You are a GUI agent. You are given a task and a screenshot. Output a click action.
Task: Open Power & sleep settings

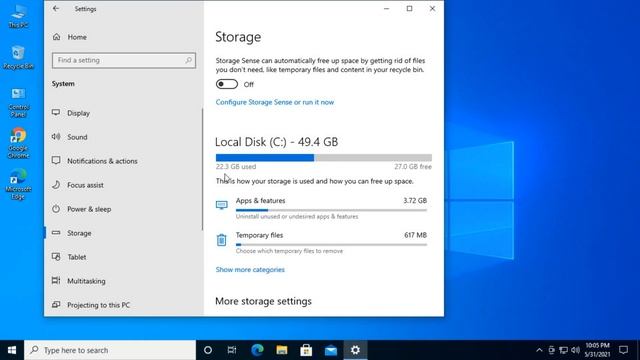(x=89, y=209)
